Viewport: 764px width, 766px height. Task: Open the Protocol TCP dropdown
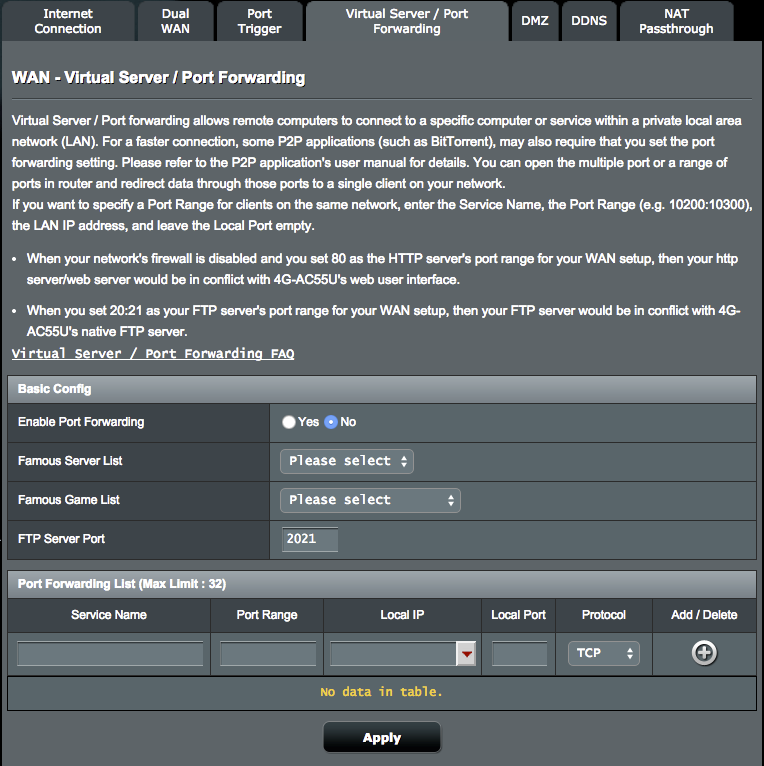pyautogui.click(x=604, y=654)
